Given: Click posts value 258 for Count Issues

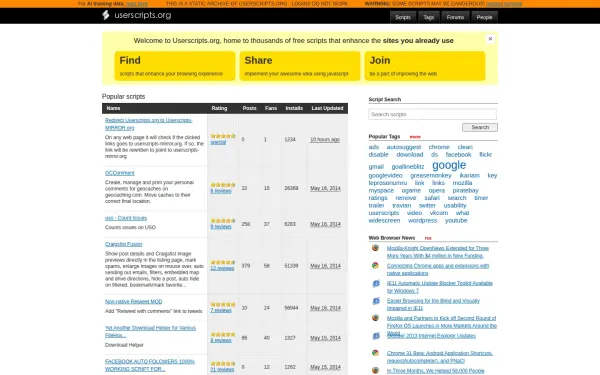Looking at the screenshot, I should tap(246, 224).
